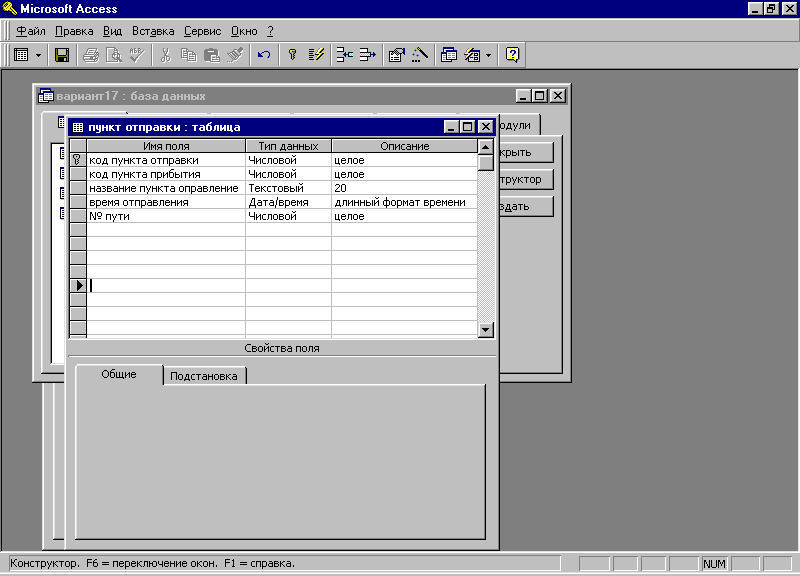Click the table window control-menu icon

tap(78, 127)
